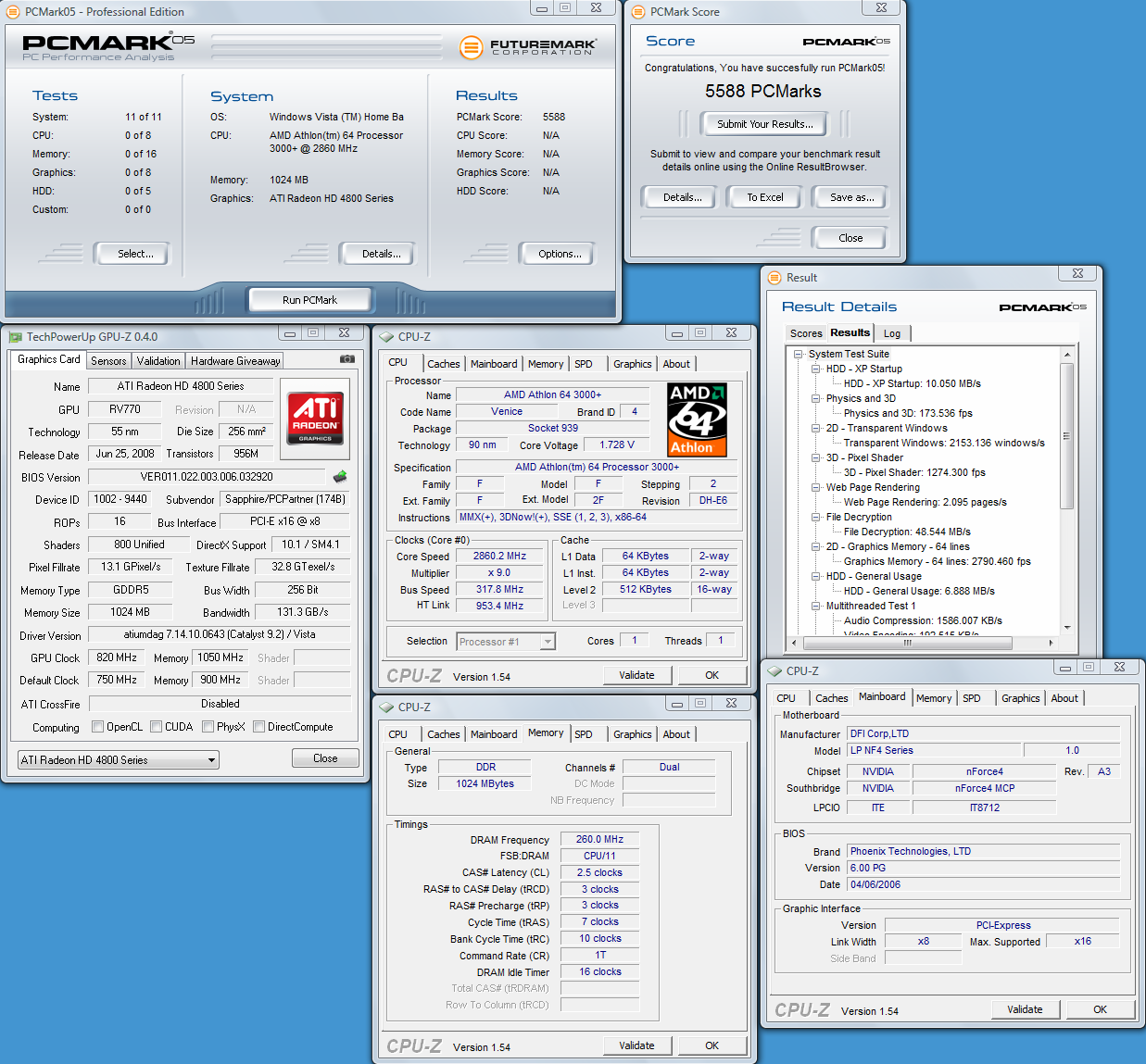The height and width of the screenshot is (1064, 1146).
Task: Toggle the DirectCompute checkbox in GPU-Z
Action: (x=258, y=727)
